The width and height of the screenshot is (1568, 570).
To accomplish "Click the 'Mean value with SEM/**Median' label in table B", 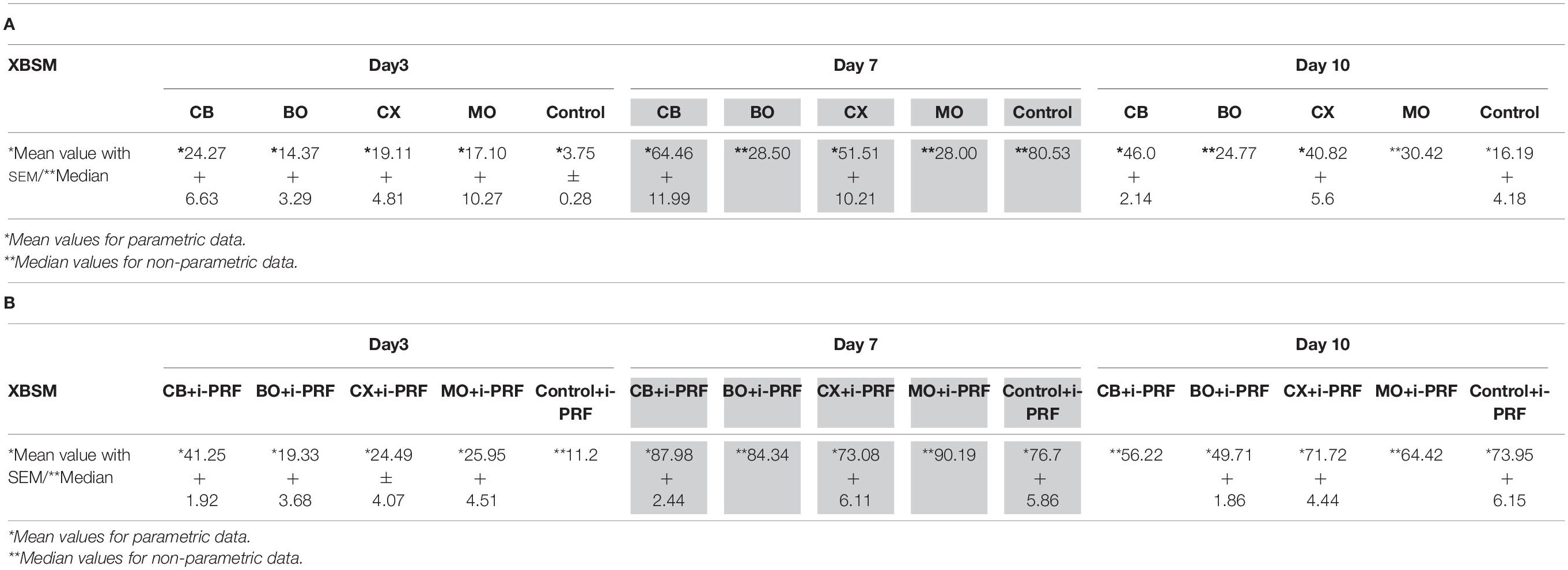I will pyautogui.click(x=69, y=466).
